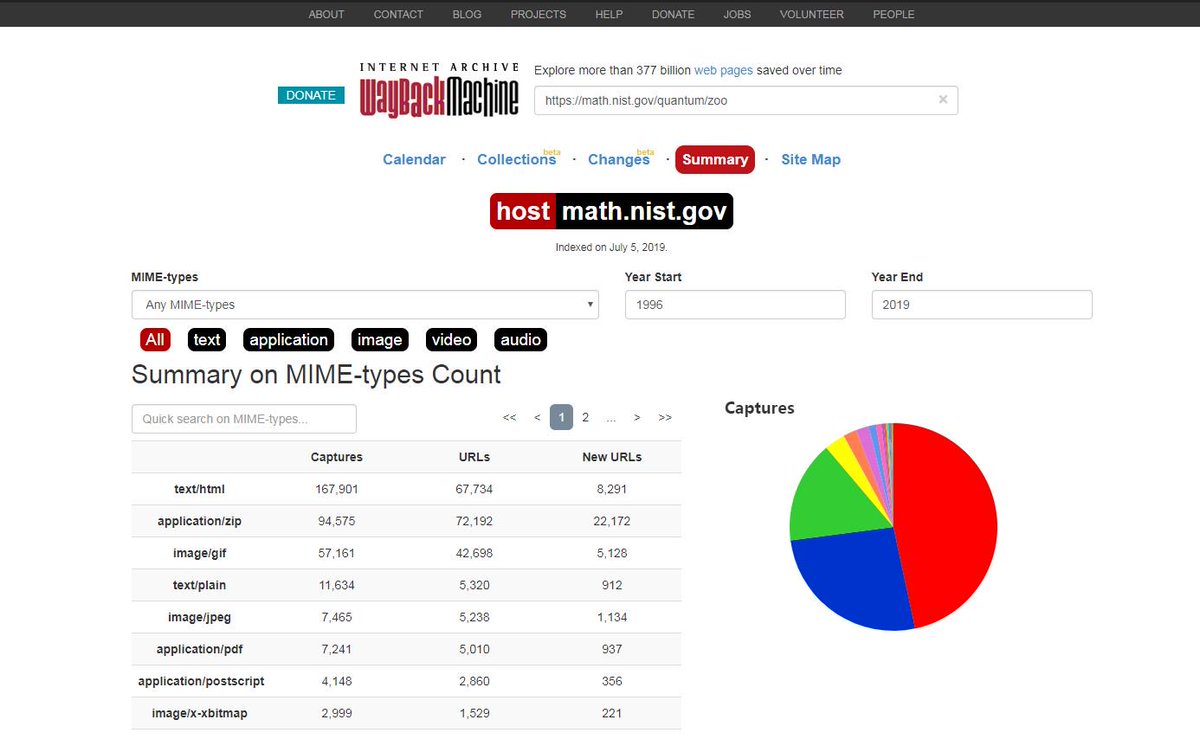Select the Summary tab
1200x739 pixels.
[x=715, y=159]
